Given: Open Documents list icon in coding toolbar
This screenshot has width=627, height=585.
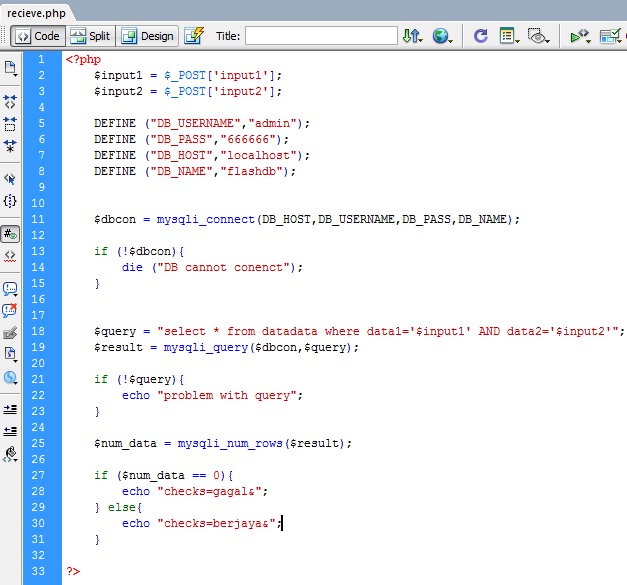Looking at the screenshot, I should [10, 68].
